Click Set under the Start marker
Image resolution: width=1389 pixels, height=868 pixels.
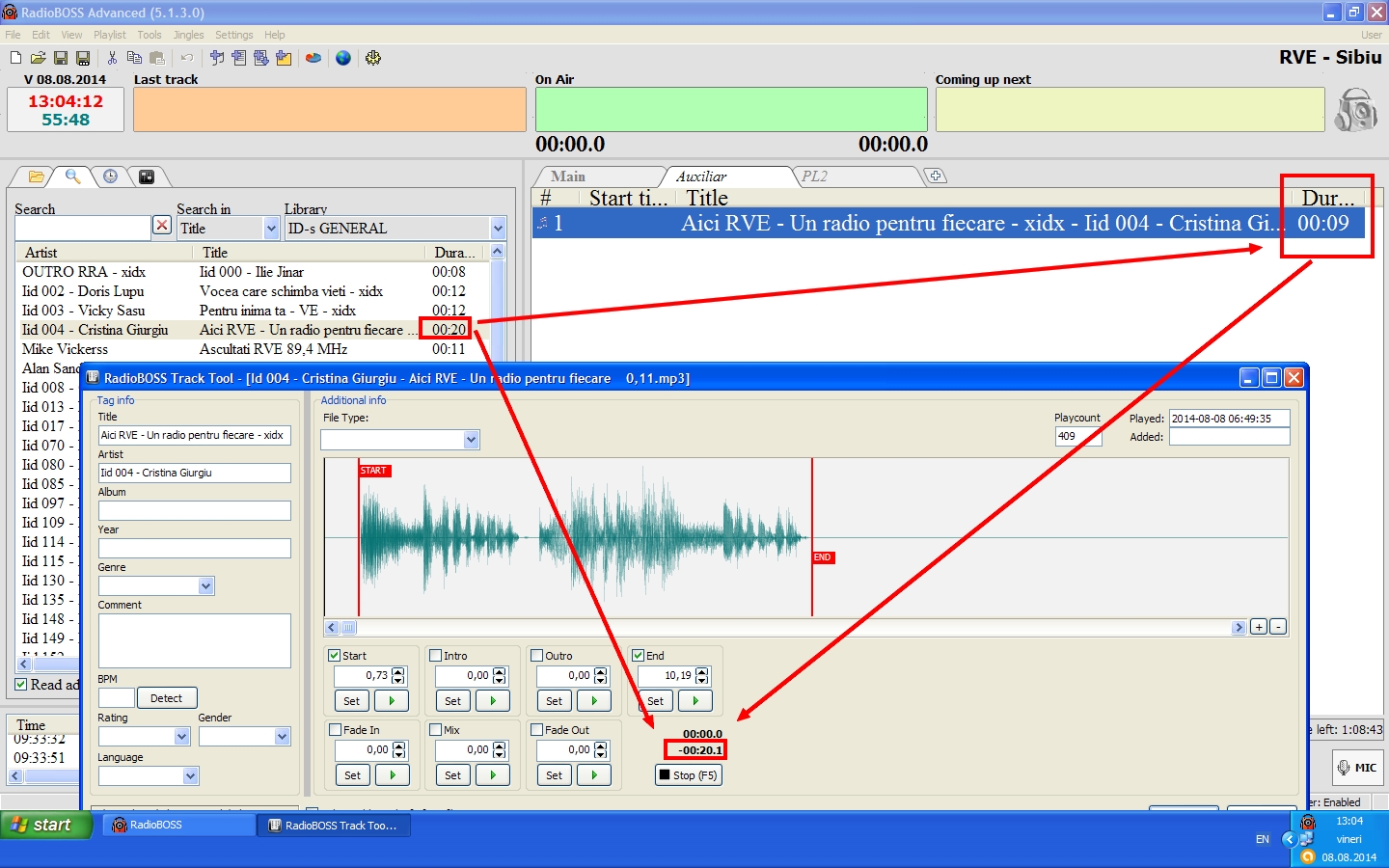[352, 701]
